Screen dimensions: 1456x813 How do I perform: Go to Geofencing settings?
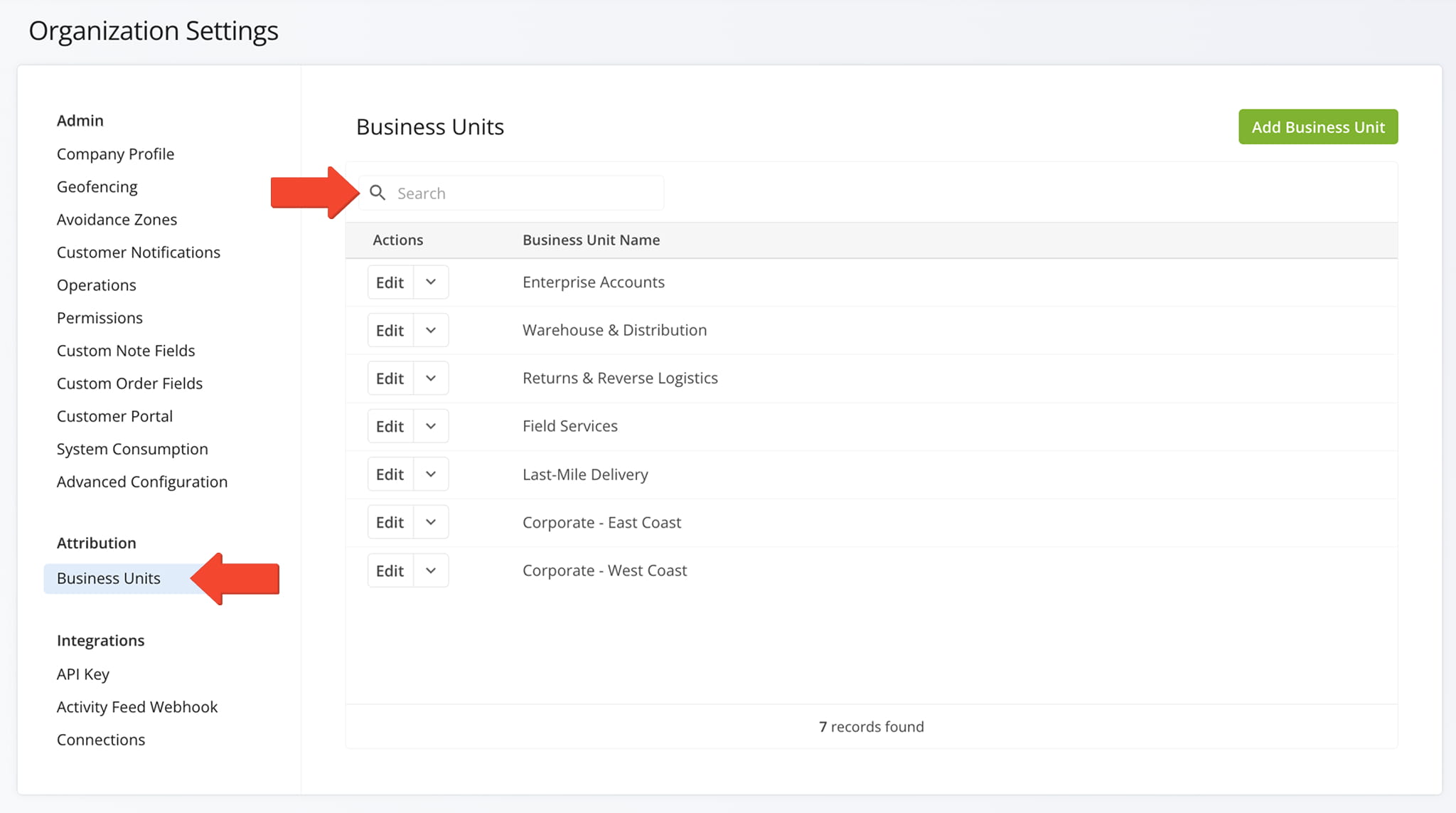(97, 186)
